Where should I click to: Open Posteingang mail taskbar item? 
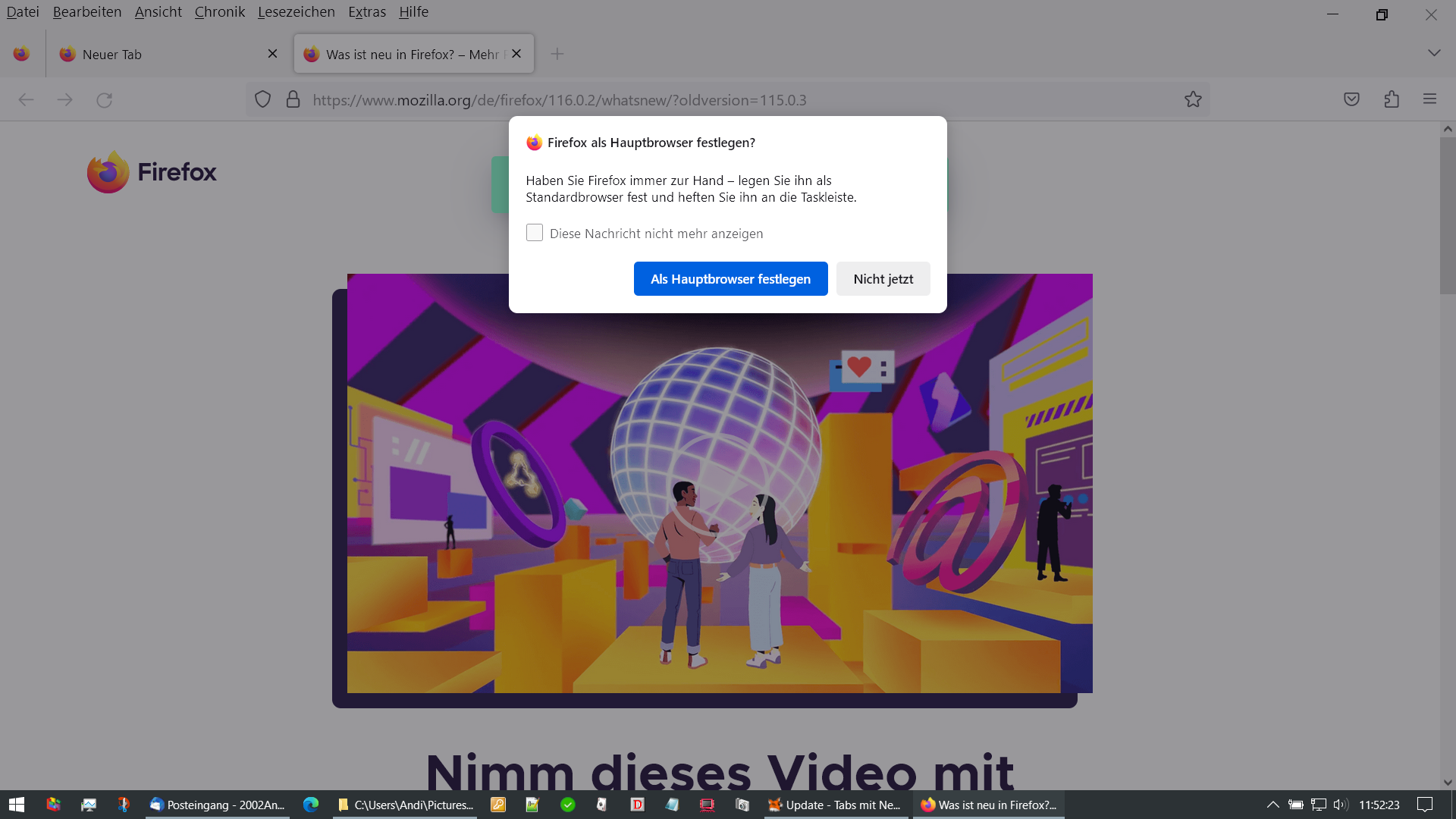218,805
